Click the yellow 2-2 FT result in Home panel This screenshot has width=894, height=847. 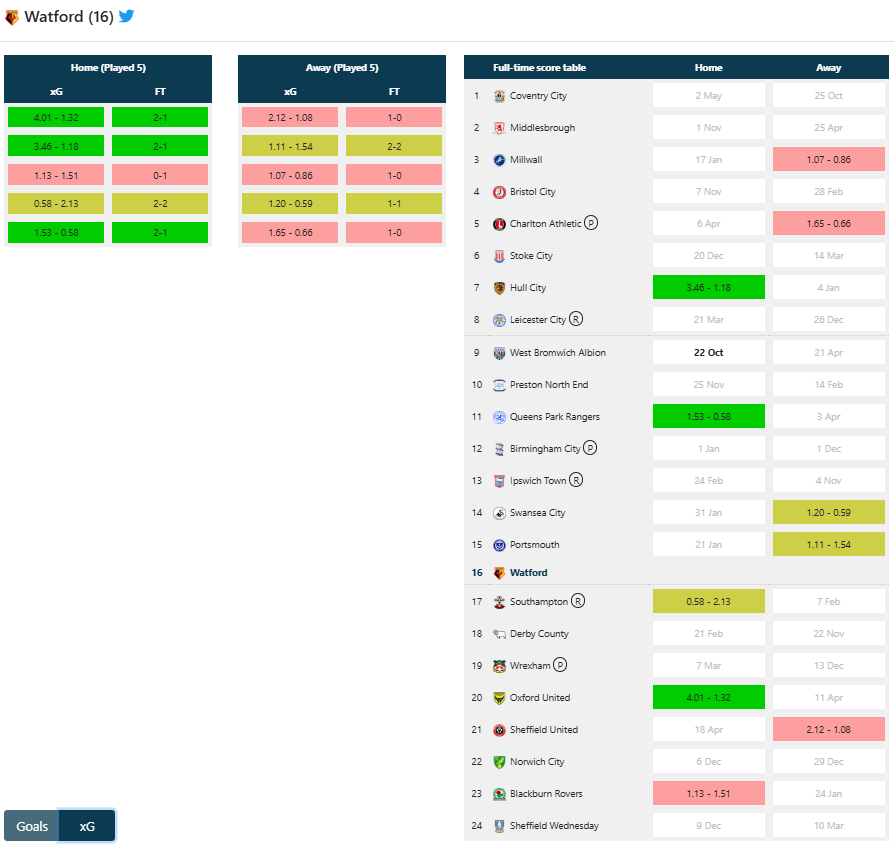coord(160,204)
